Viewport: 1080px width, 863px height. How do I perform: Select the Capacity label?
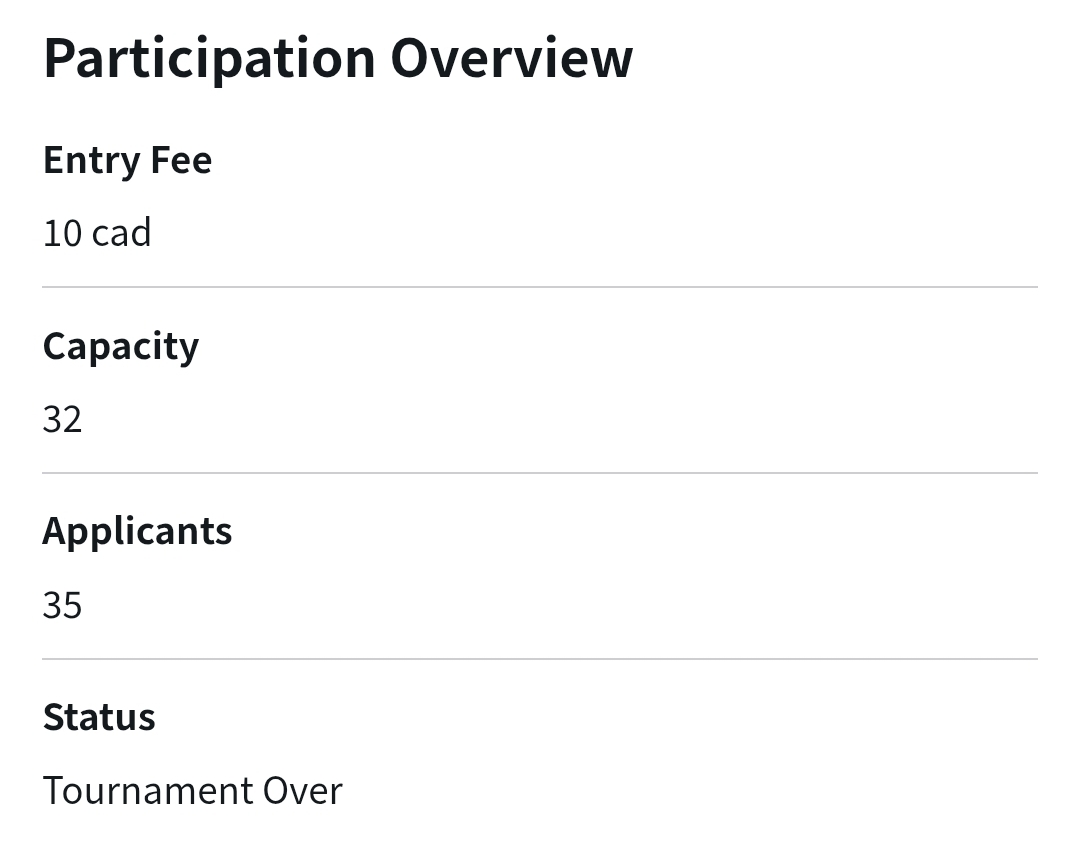tap(120, 346)
